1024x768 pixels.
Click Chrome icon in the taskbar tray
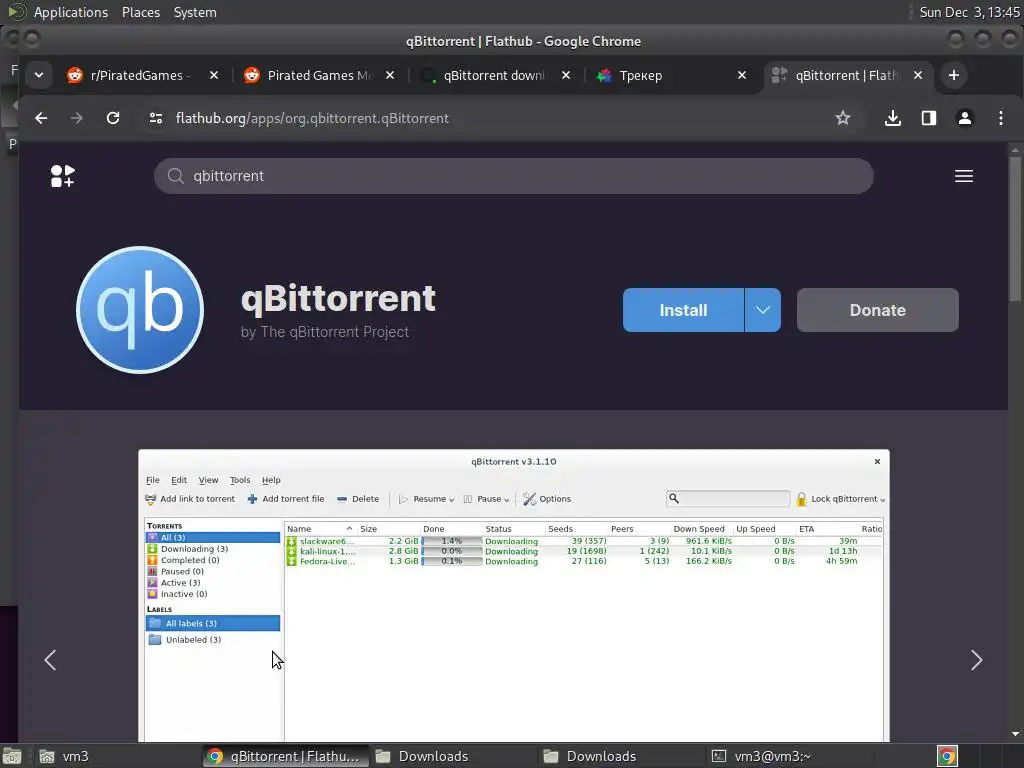pyautogui.click(x=947, y=756)
